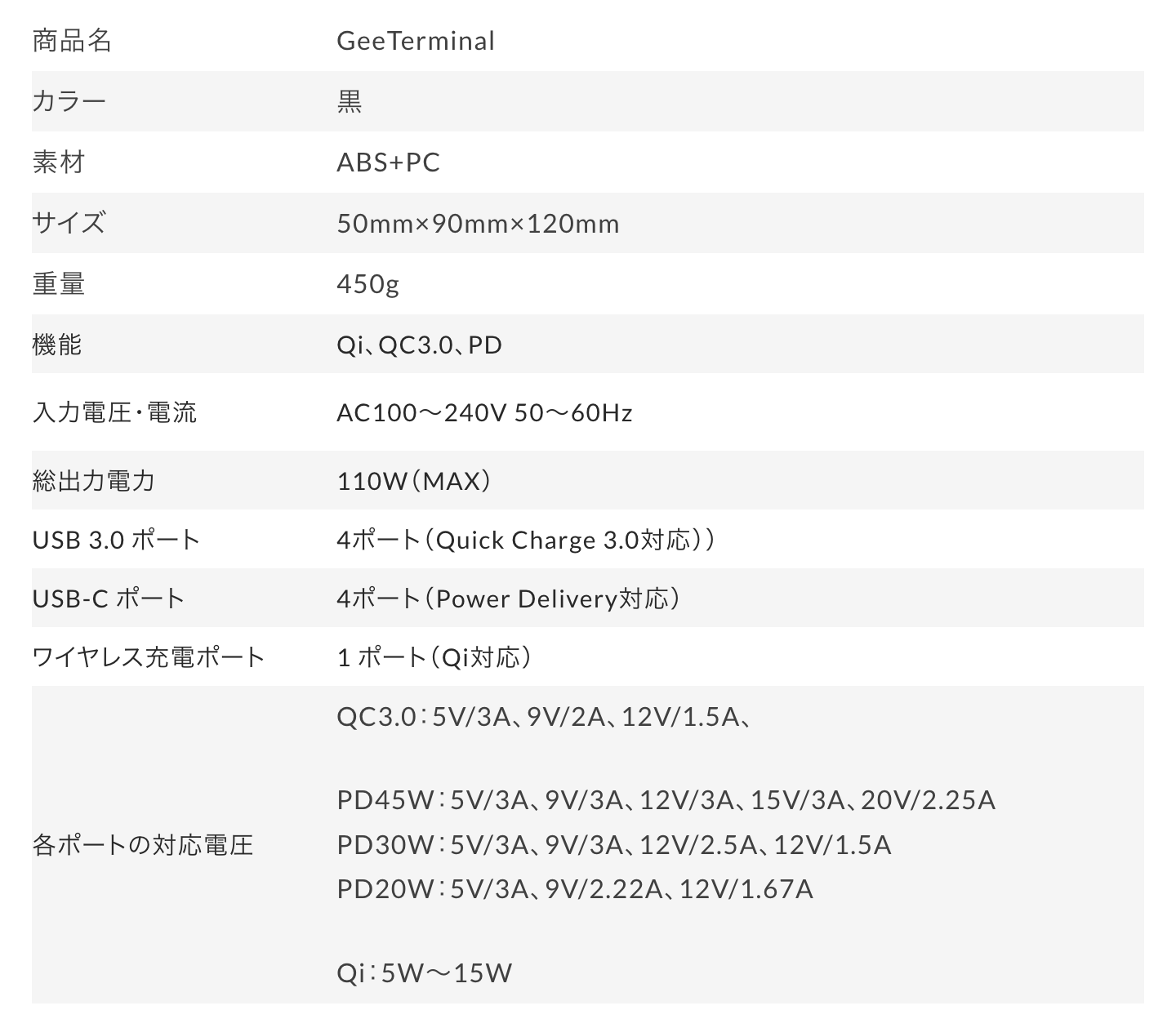The width and height of the screenshot is (1176, 1019).
Task: Click the 50mm×90mm×120mm size text
Action: (479, 224)
